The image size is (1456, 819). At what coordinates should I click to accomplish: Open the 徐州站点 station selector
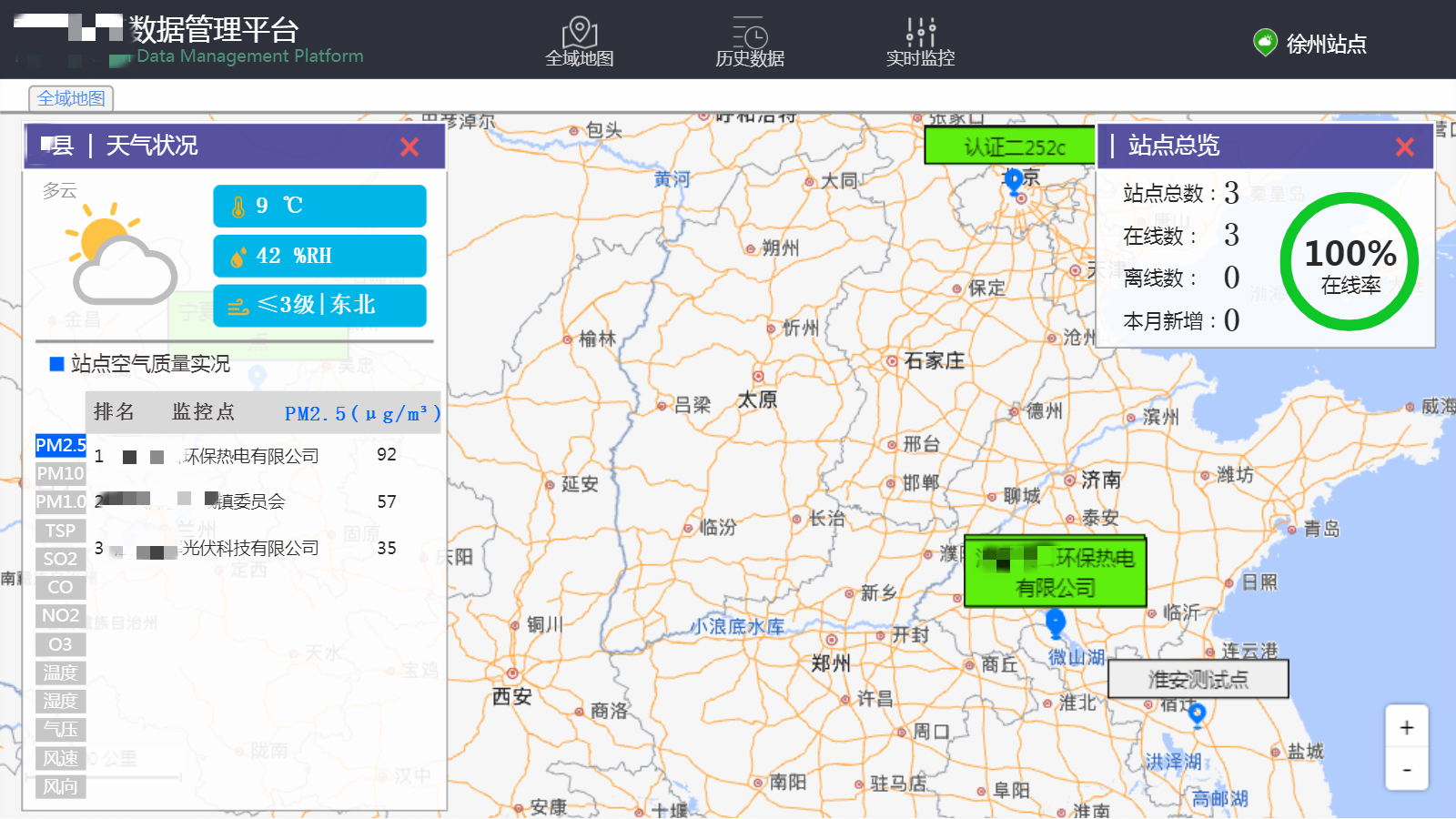(x=1328, y=41)
